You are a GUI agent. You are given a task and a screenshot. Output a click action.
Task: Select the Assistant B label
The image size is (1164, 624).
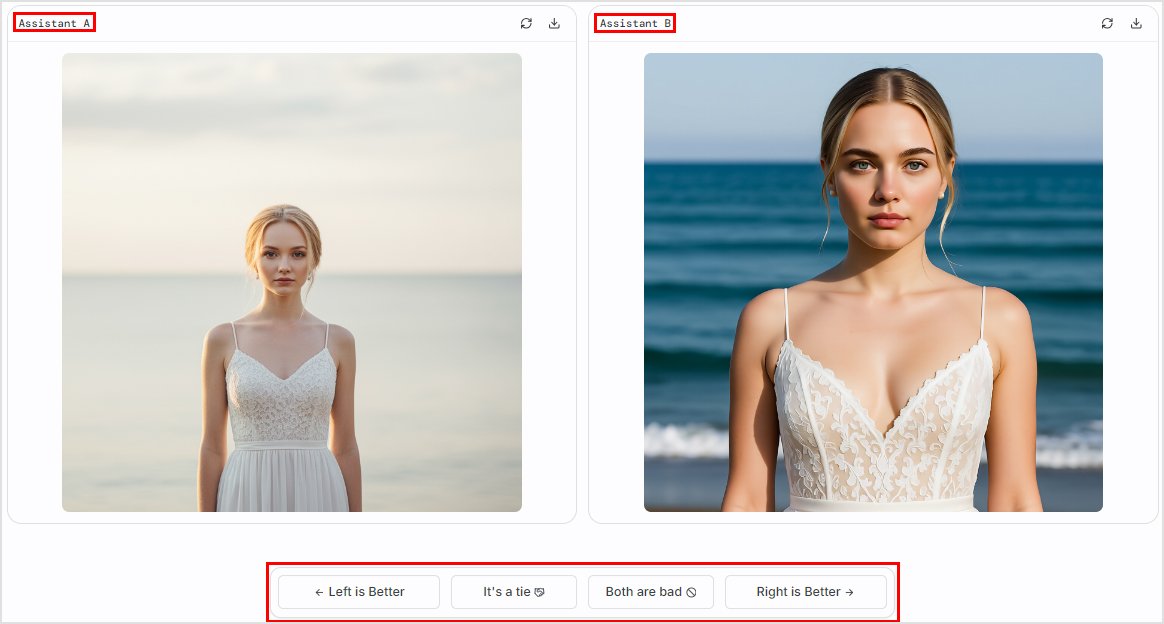(x=635, y=23)
